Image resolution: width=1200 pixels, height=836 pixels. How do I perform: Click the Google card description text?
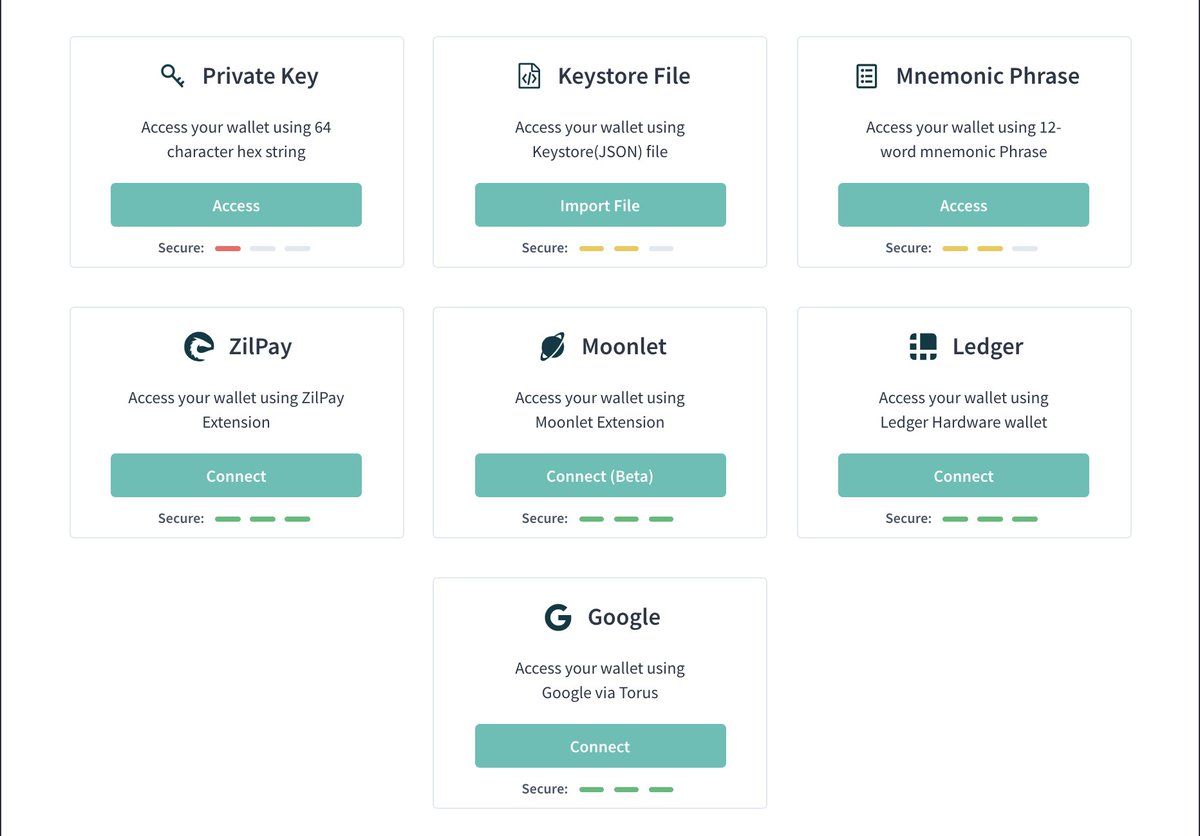600,680
